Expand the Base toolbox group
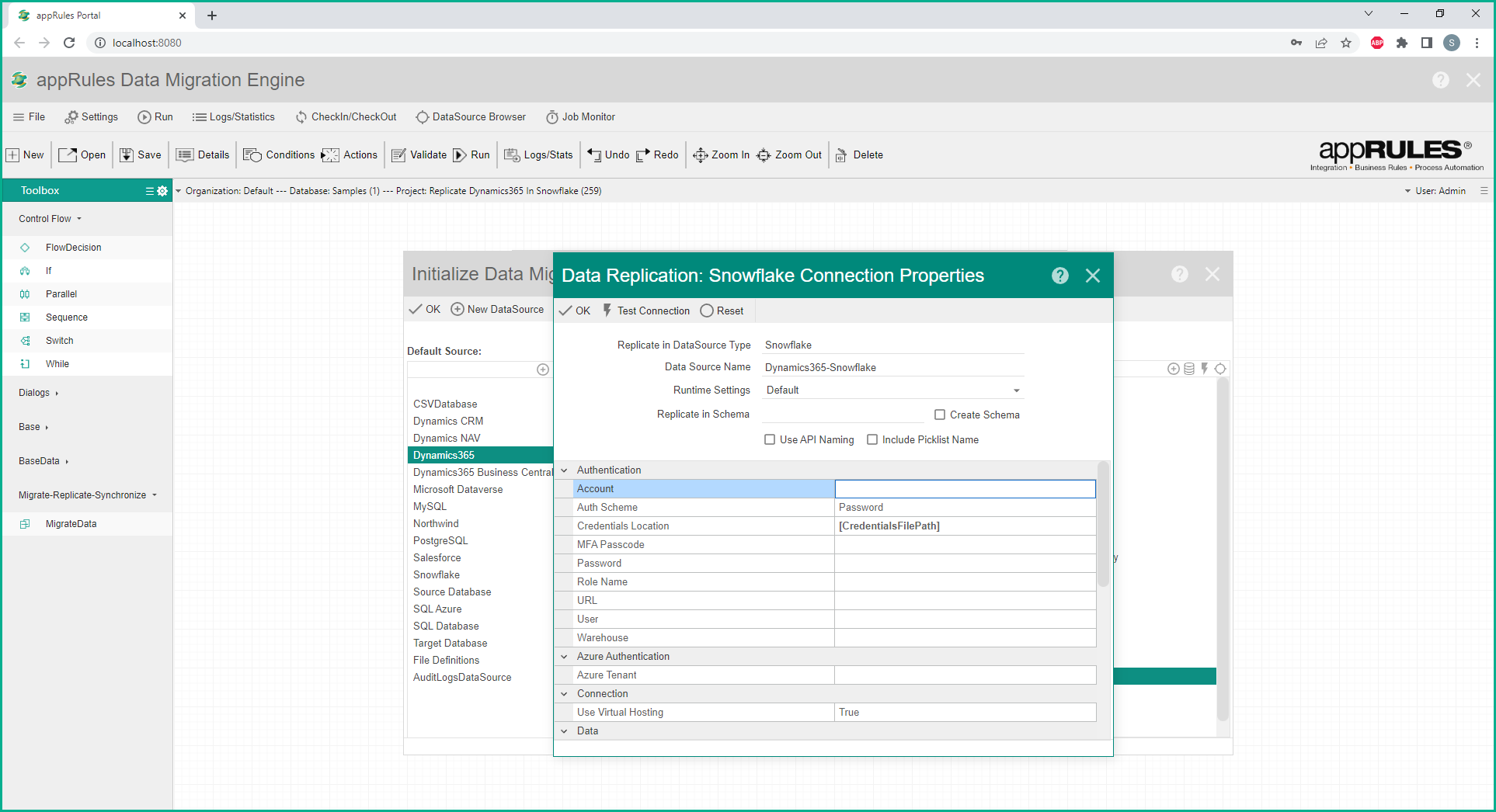Viewport: 1496px width, 812px height. click(x=33, y=427)
